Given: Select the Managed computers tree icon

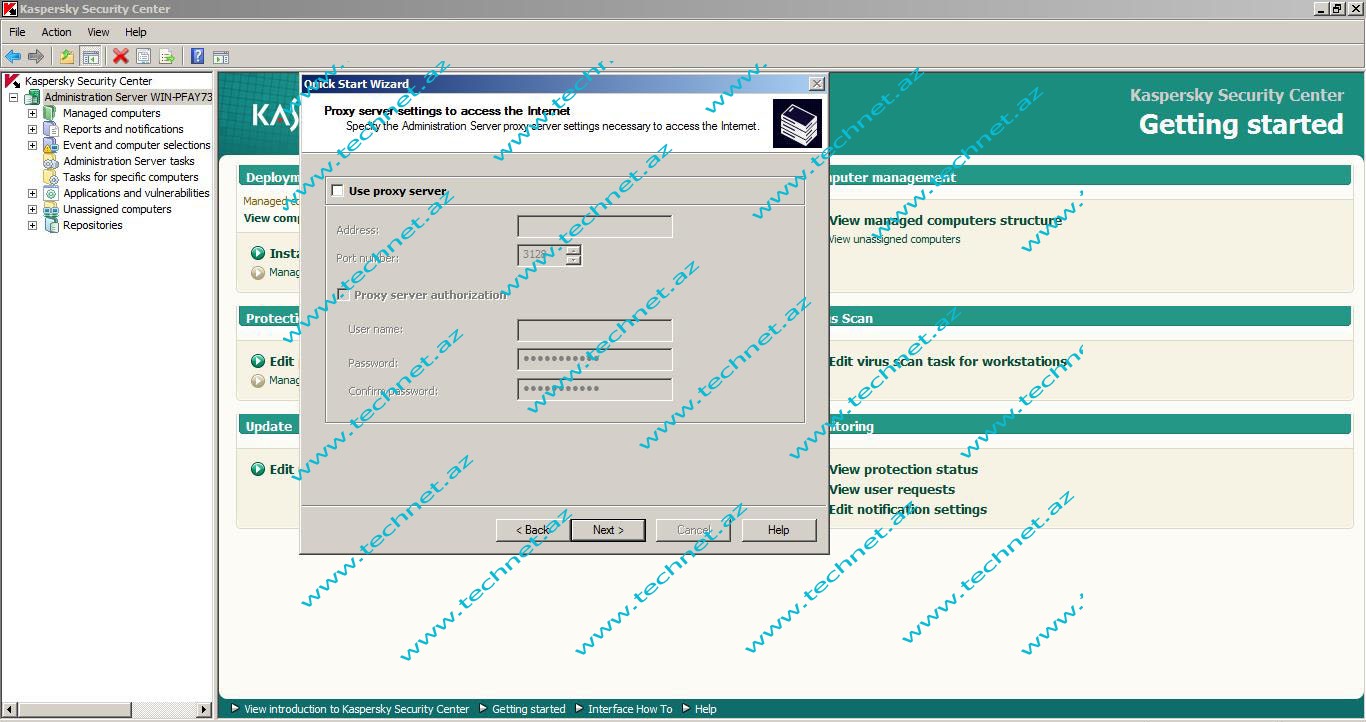Looking at the screenshot, I should 50,113.
